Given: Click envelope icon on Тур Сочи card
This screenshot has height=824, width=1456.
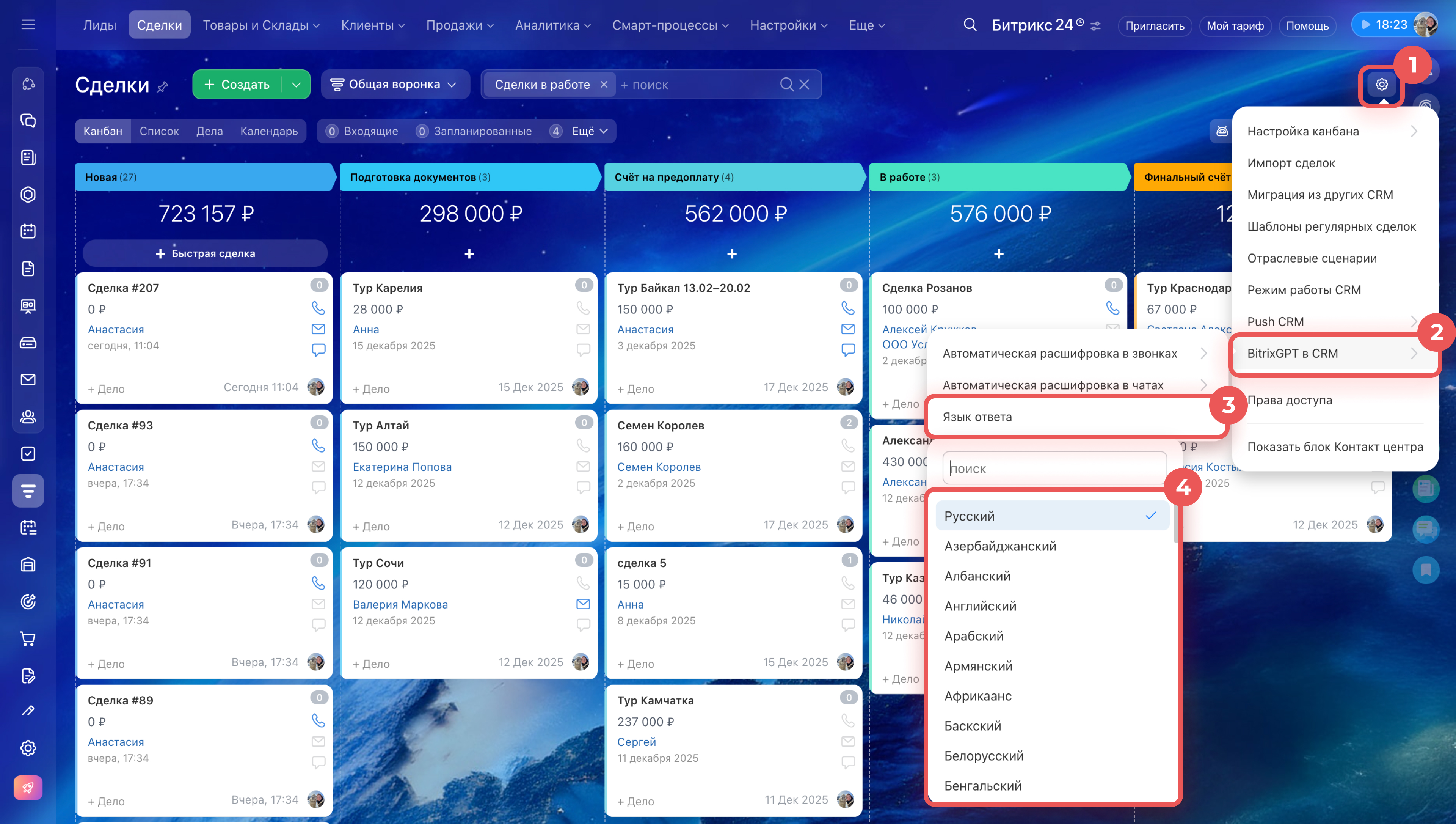Looking at the screenshot, I should tap(583, 604).
